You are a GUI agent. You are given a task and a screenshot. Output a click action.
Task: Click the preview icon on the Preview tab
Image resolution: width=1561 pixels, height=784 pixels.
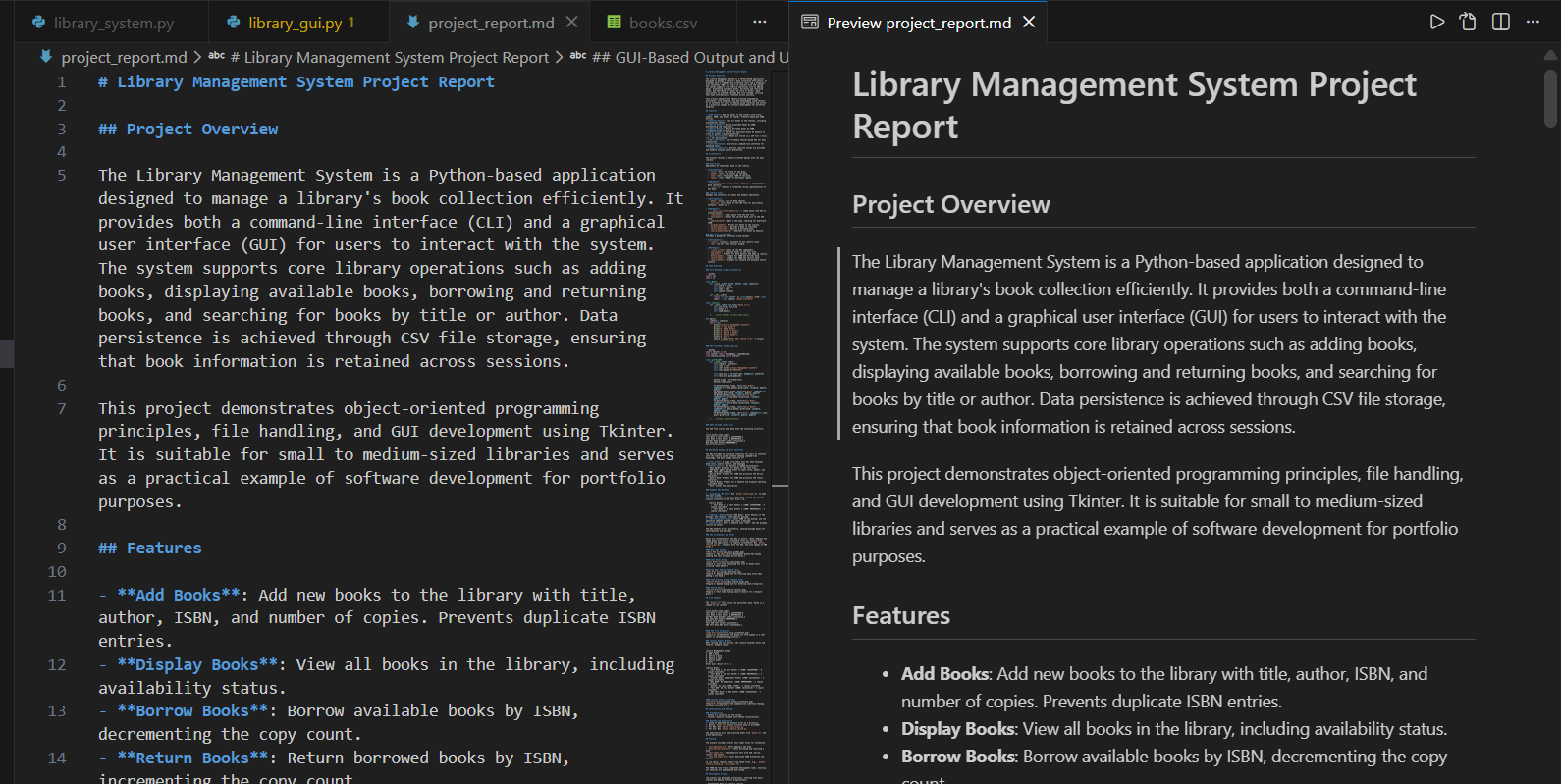[810, 23]
